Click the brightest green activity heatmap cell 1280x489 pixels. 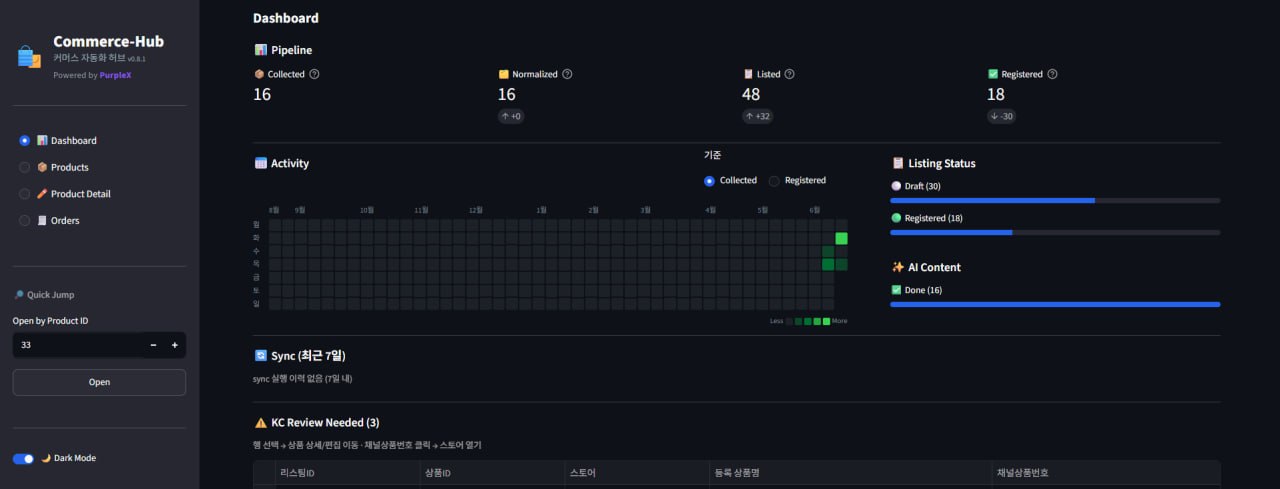pos(841,238)
